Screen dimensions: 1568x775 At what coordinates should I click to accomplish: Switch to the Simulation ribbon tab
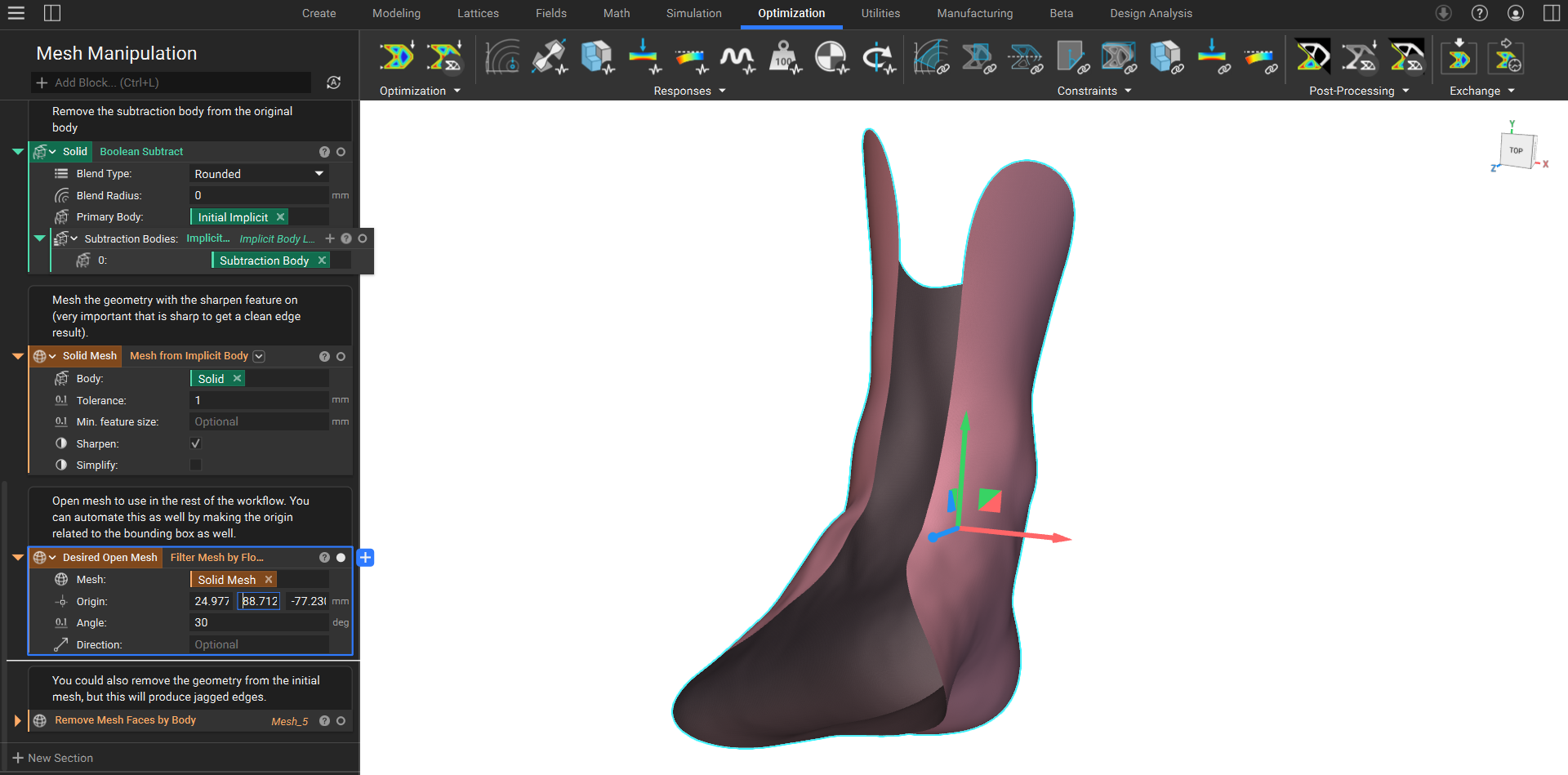[x=693, y=13]
